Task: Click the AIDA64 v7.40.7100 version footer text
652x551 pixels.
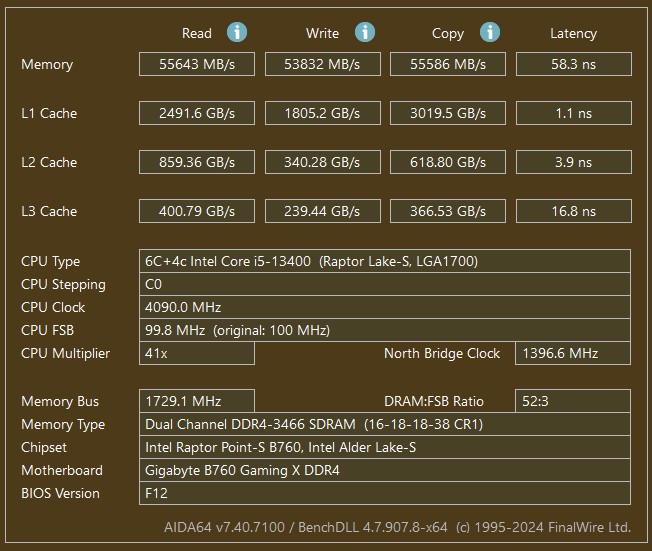Action: (x=397, y=527)
